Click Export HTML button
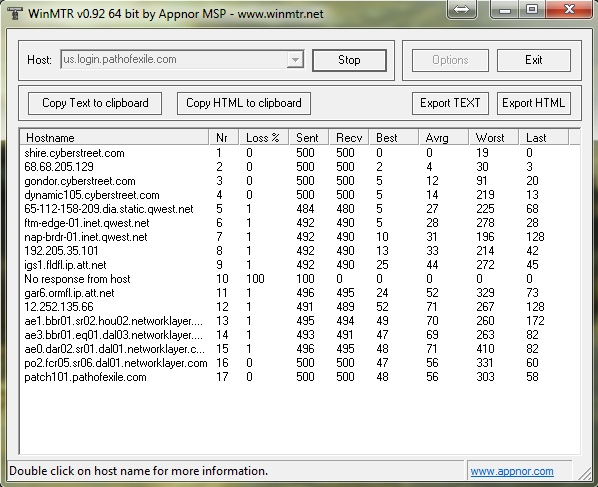Screen dimensions: 598x487 pyautogui.click(x=534, y=103)
